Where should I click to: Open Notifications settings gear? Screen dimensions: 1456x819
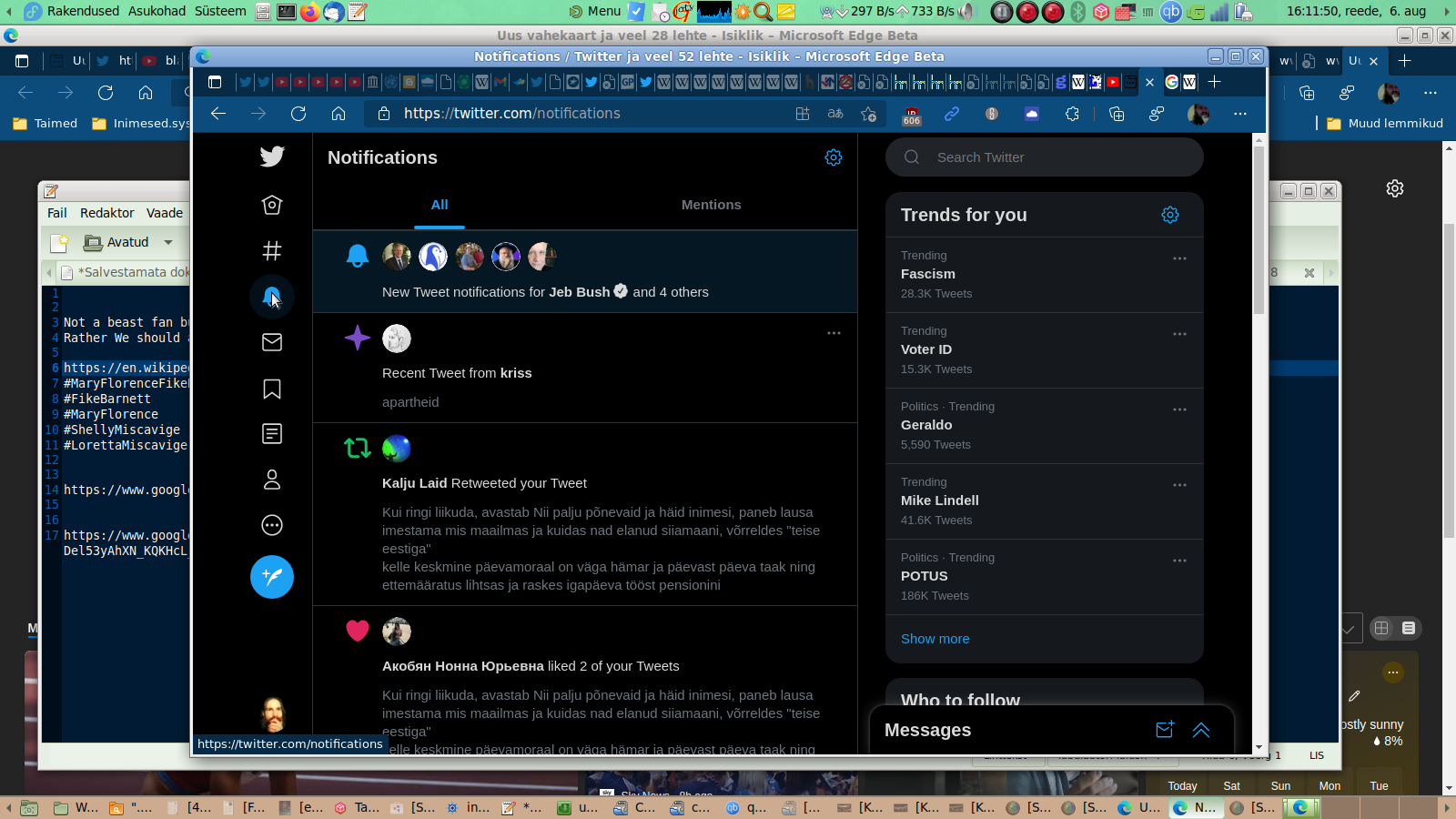pos(834,157)
